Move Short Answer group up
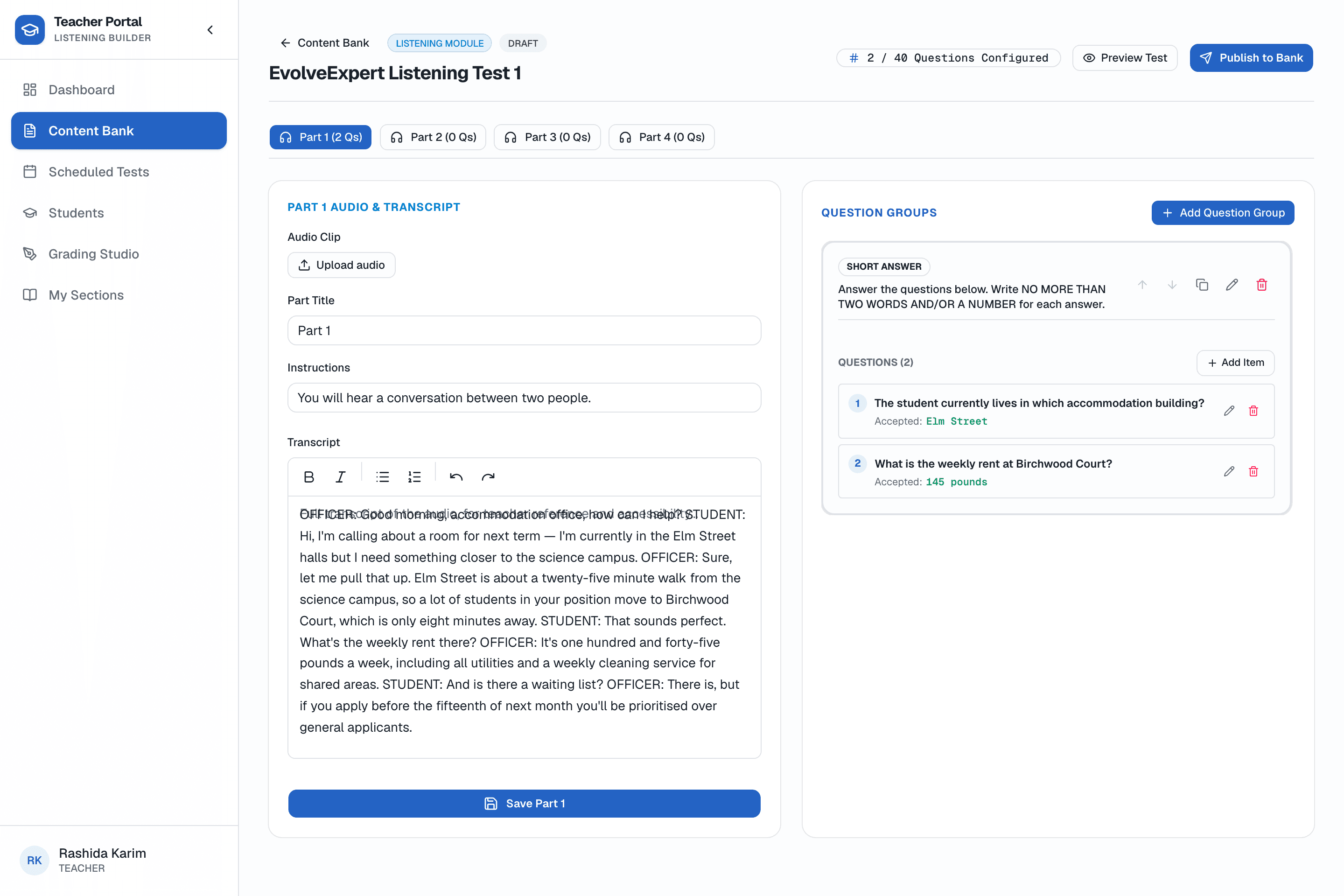The image size is (1344, 896). (1142, 285)
